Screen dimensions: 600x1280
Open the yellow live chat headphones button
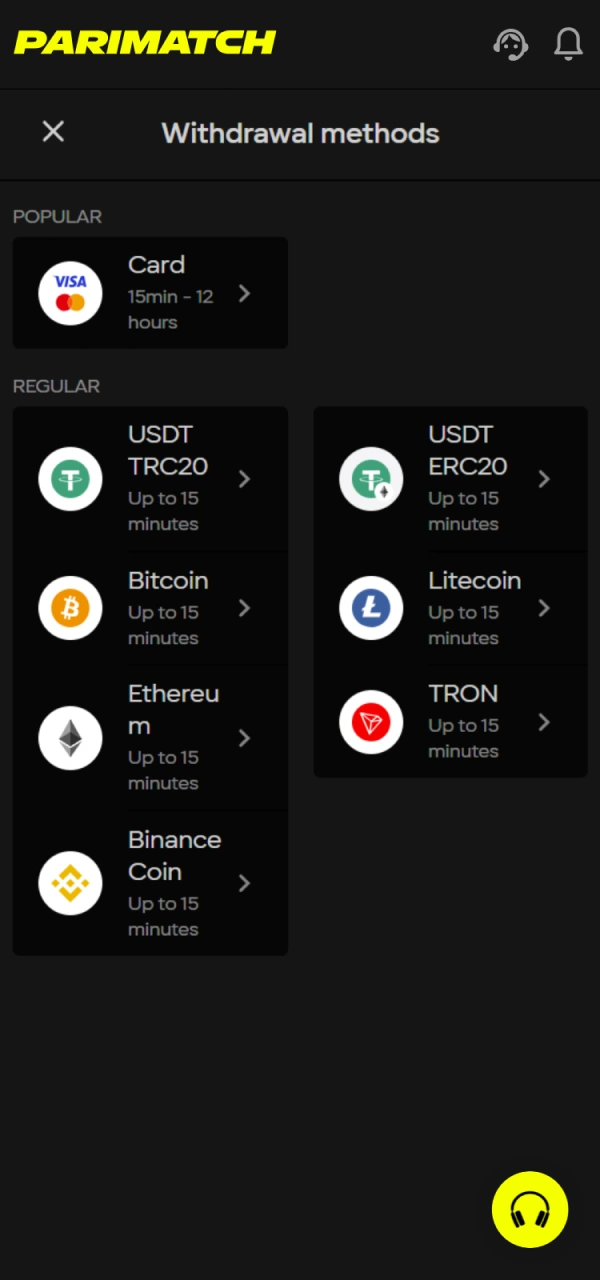click(530, 1209)
